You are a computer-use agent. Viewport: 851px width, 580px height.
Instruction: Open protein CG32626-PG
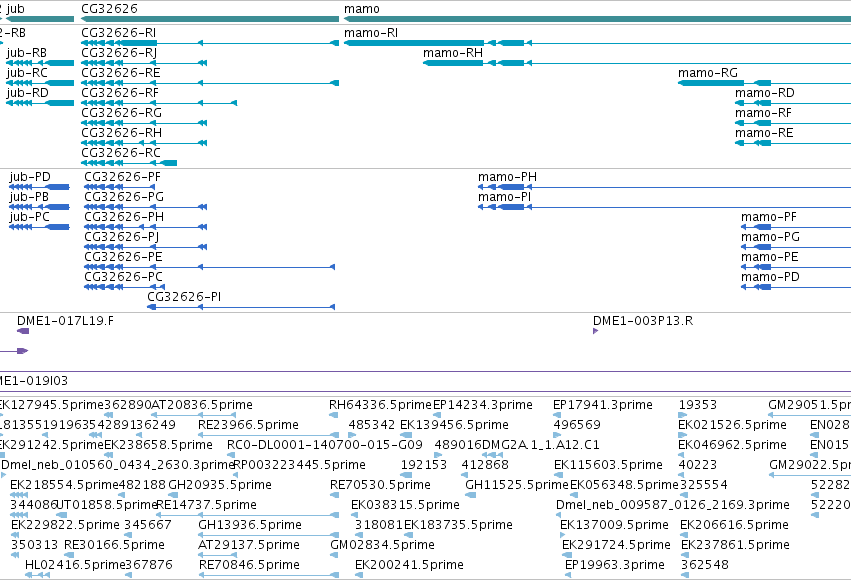124,197
